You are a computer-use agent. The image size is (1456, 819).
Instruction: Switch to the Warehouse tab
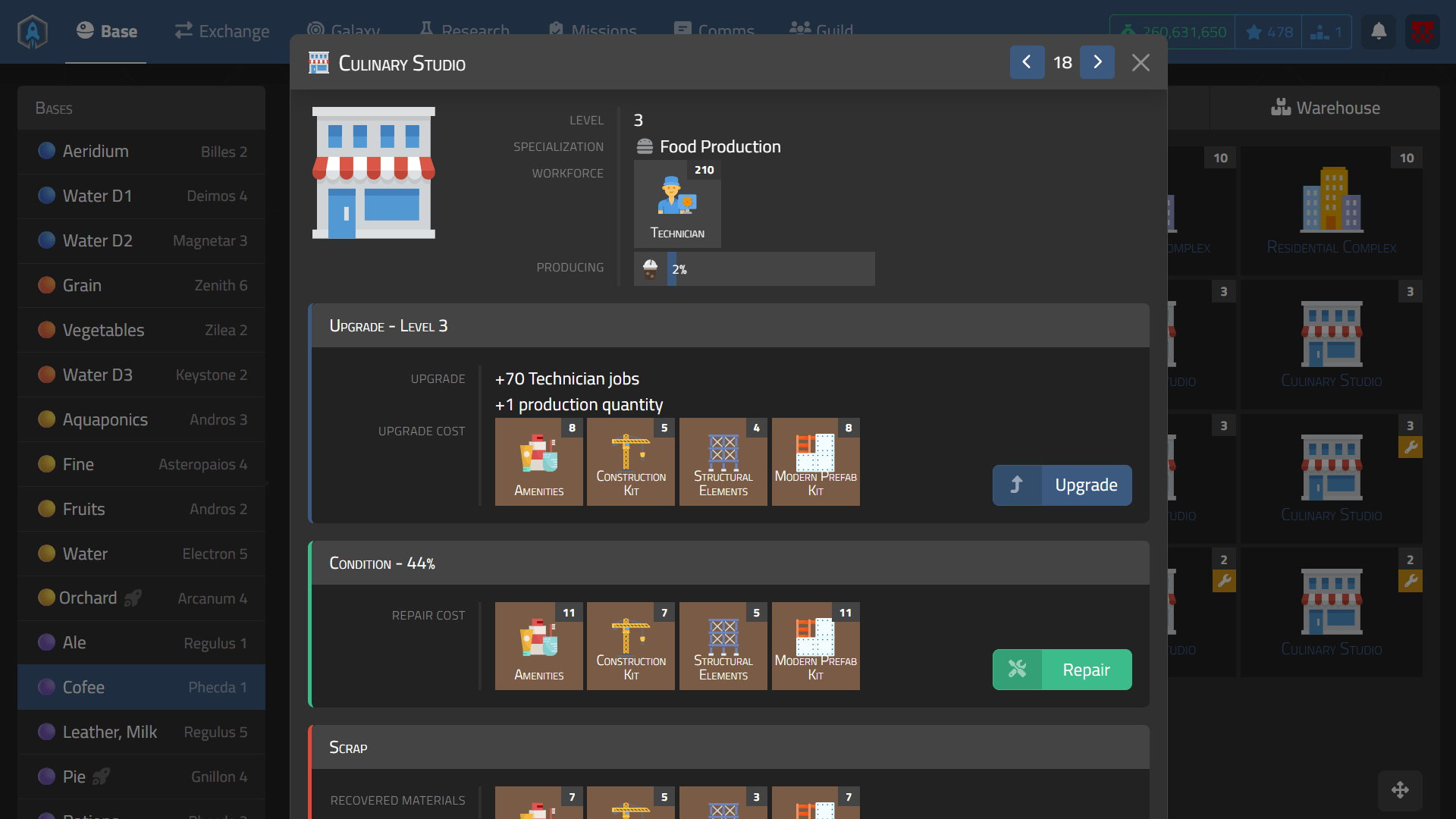1325,108
